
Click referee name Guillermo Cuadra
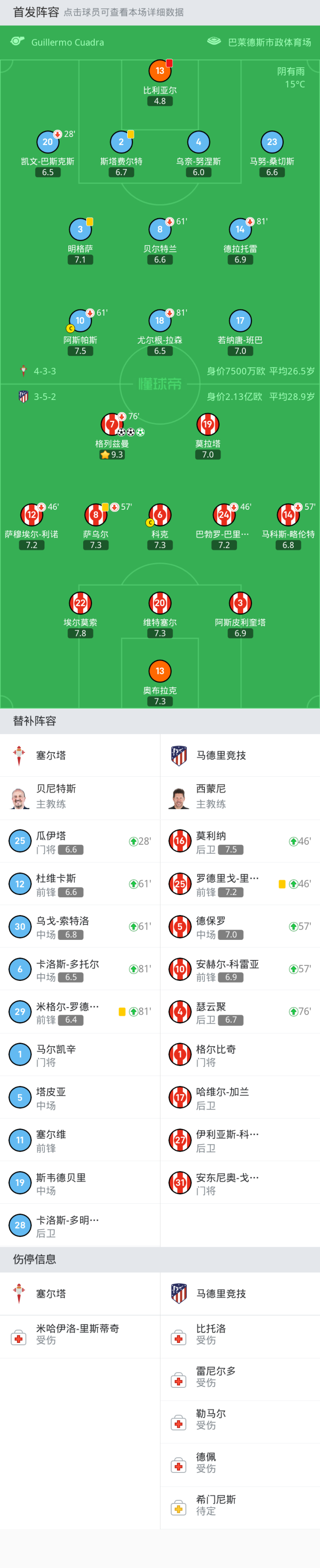pos(68,42)
